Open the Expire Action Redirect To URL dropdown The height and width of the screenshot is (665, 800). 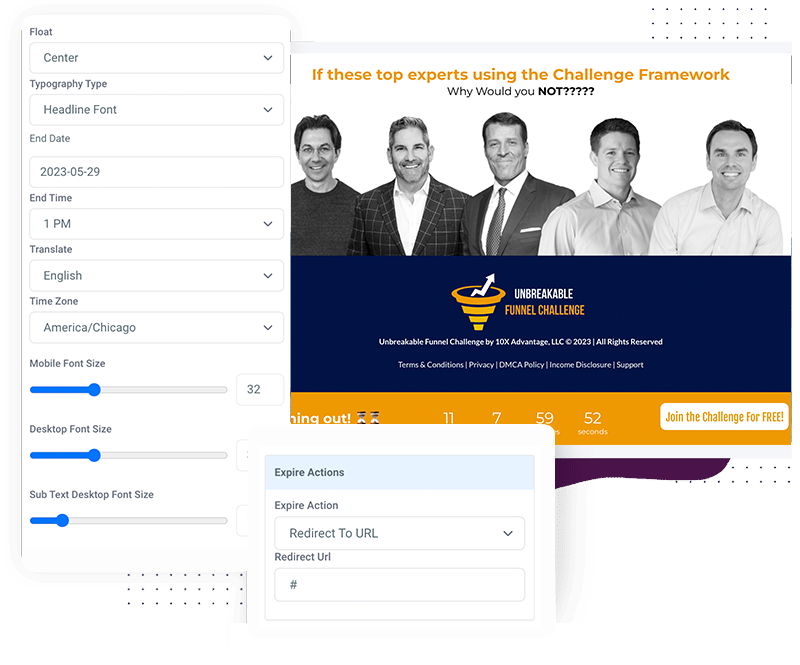pyautogui.click(x=399, y=533)
